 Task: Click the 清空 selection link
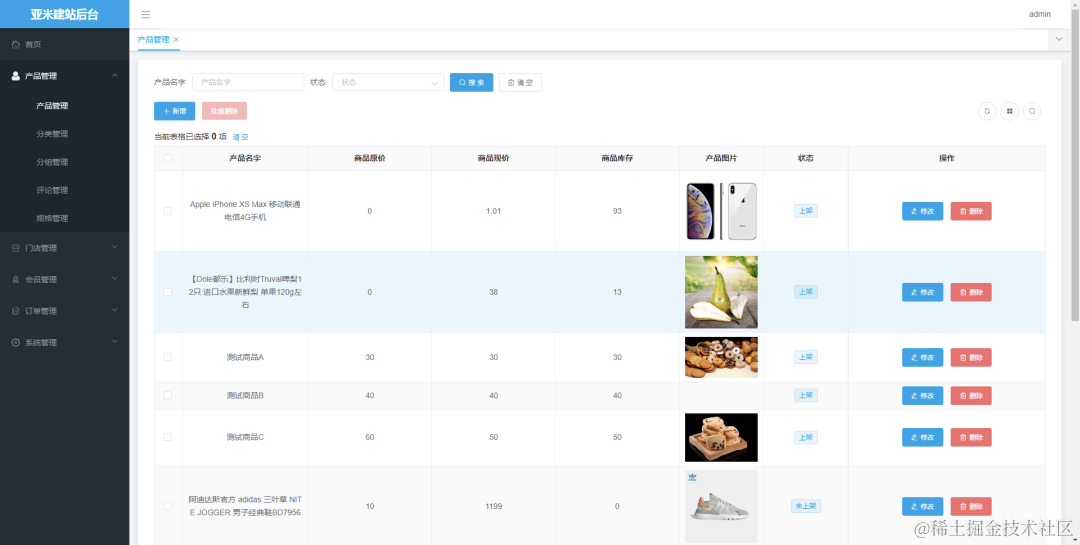click(x=240, y=137)
